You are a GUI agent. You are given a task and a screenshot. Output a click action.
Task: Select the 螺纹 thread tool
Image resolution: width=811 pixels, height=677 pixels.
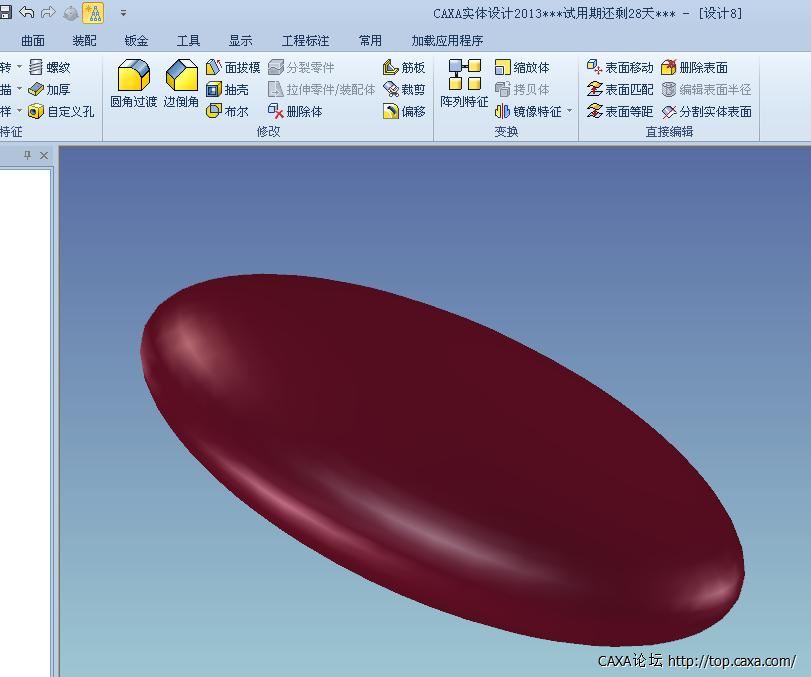(x=50, y=67)
